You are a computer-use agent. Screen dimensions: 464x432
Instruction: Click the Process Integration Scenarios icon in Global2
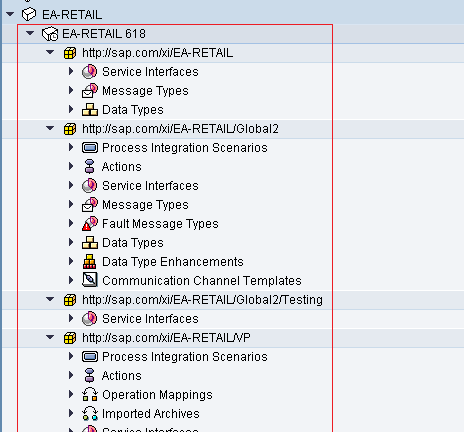90,148
